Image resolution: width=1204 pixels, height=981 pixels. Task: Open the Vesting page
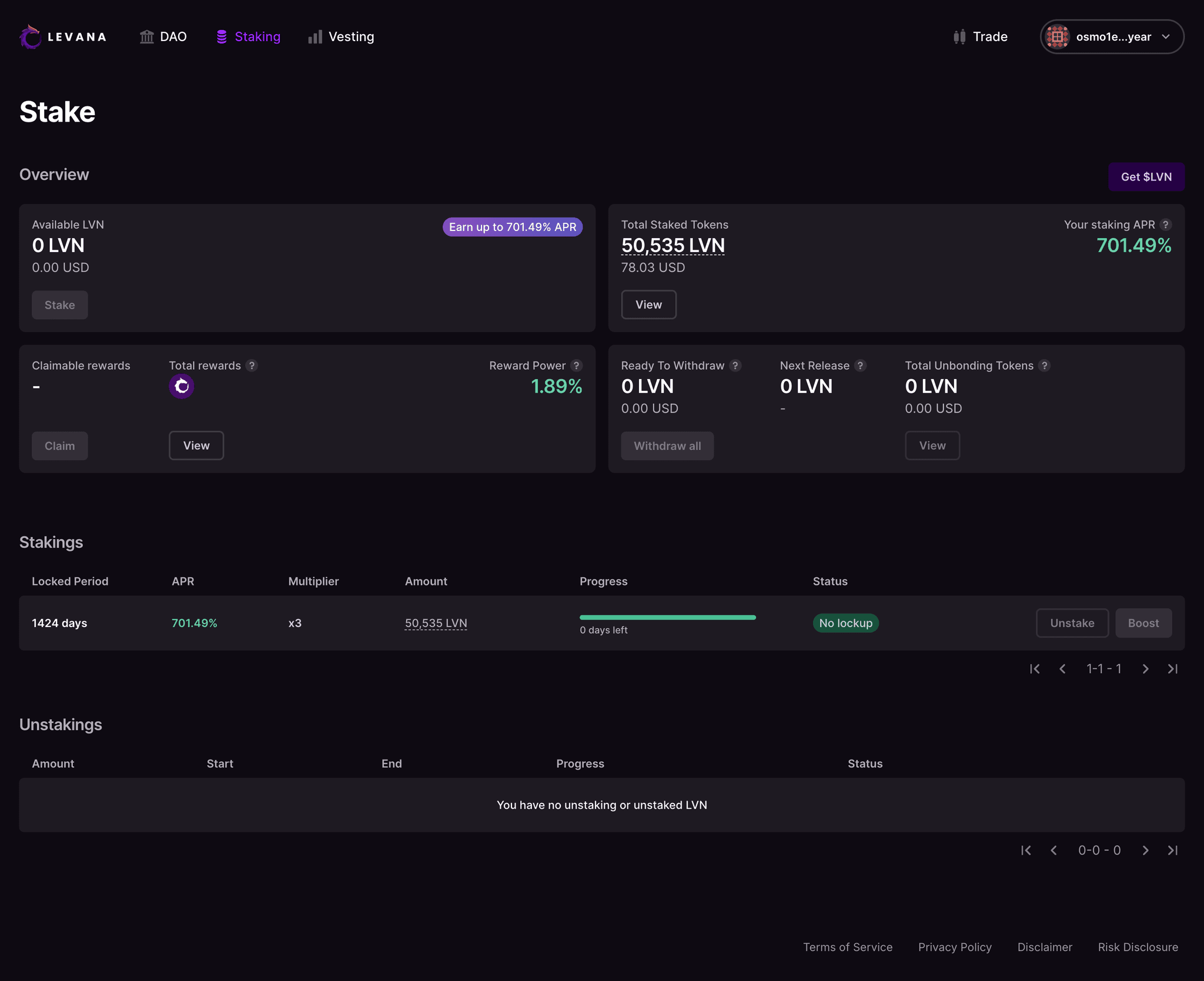tap(351, 36)
